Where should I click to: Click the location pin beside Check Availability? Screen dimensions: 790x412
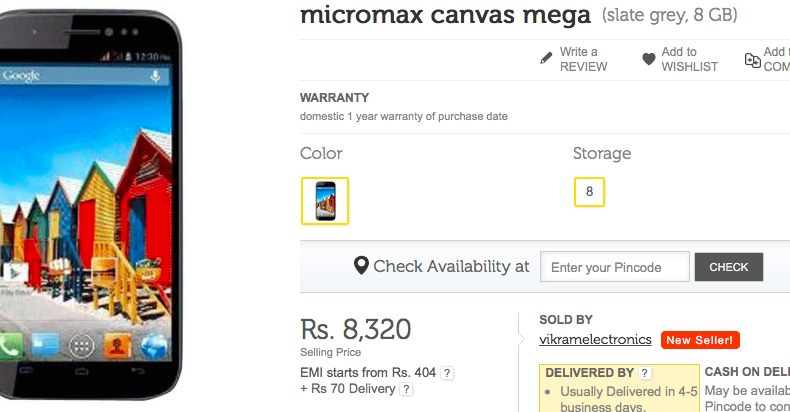tap(361, 267)
